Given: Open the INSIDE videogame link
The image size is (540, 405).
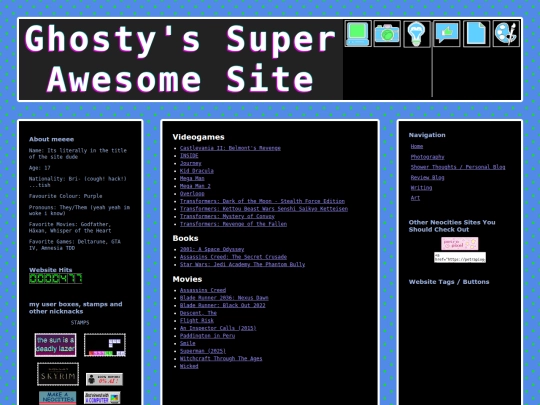Looking at the screenshot, I should (189, 156).
